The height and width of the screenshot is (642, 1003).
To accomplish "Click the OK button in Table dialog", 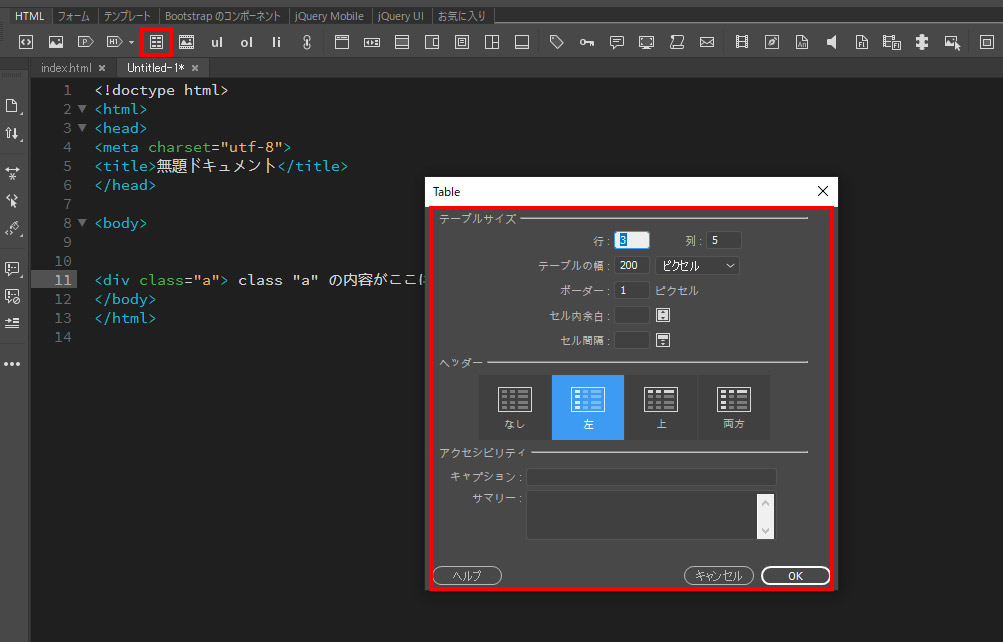I will (795, 576).
